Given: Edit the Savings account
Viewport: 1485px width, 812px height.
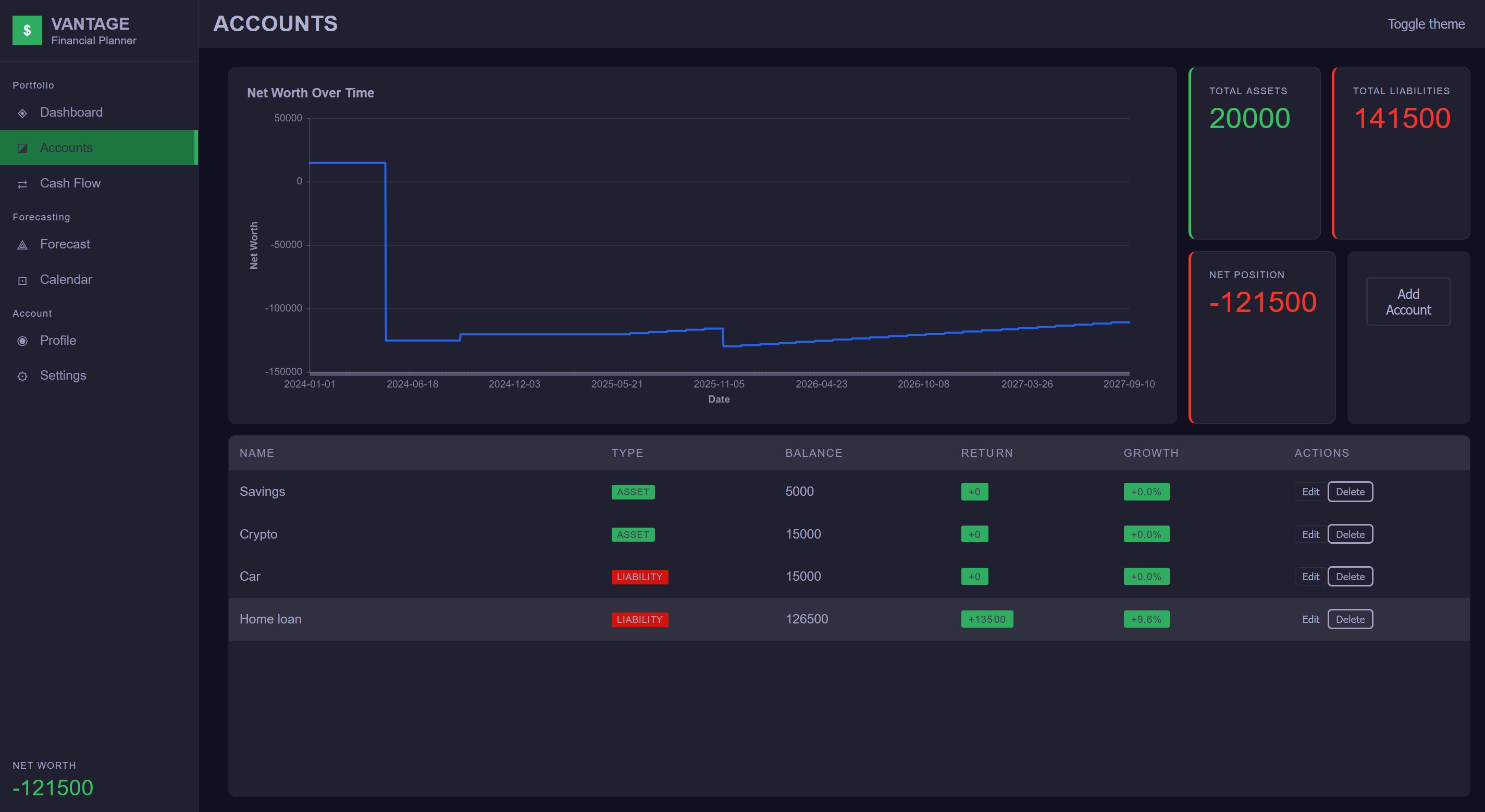Looking at the screenshot, I should [1310, 492].
